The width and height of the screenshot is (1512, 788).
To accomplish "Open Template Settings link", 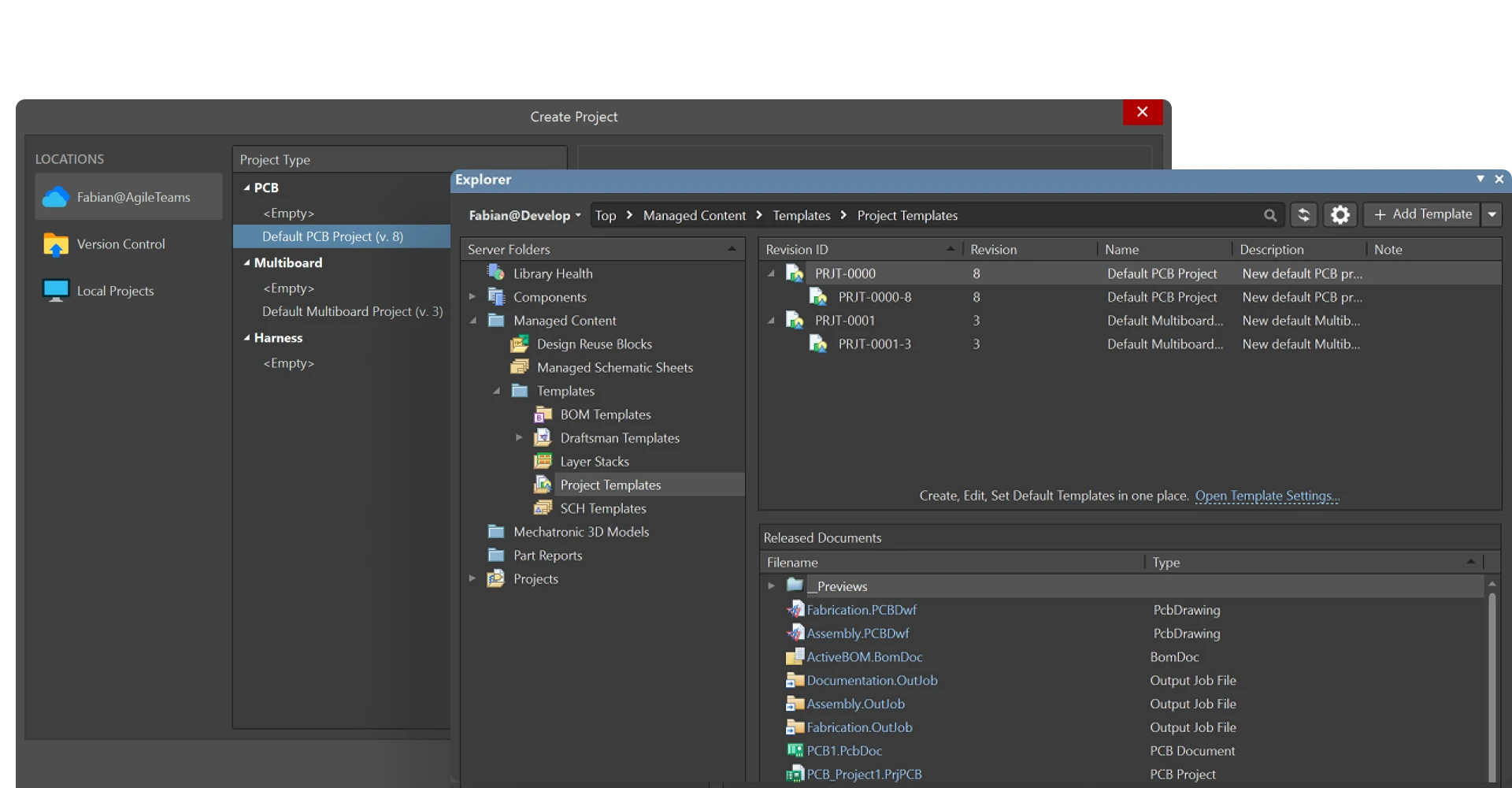I will click(x=1266, y=496).
